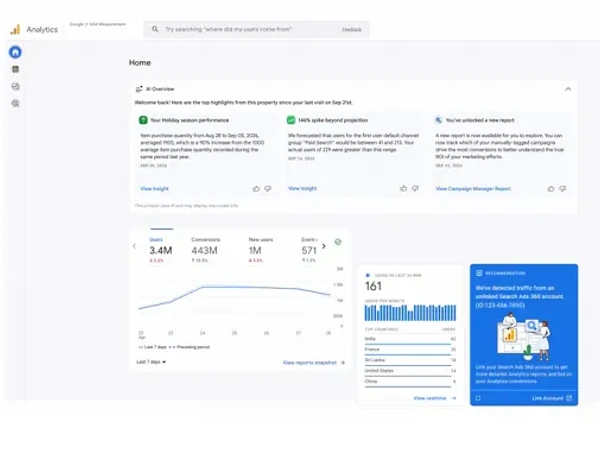Viewport: 600px width, 450px height.
Task: Open the Explore icon in the sidebar
Action: pos(15,86)
